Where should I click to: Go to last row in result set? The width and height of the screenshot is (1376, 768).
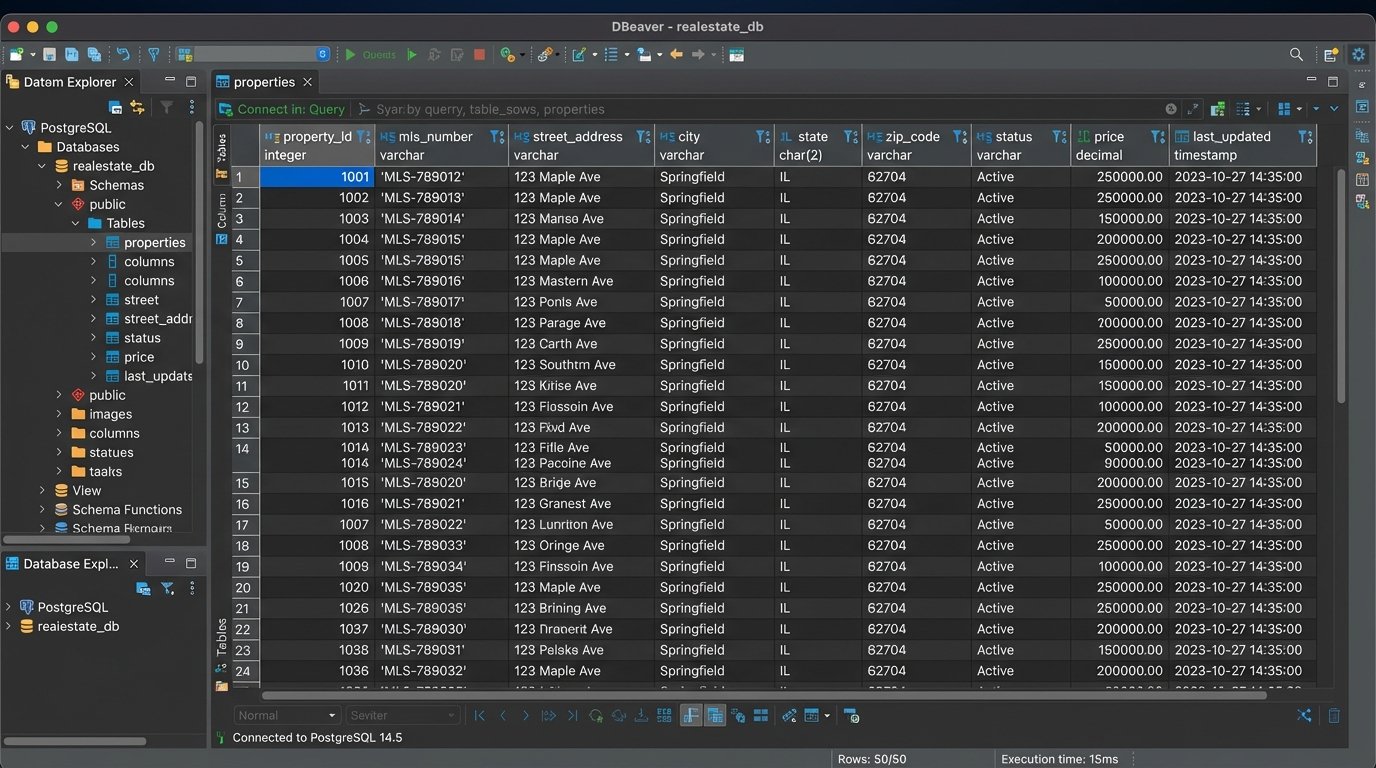572,716
